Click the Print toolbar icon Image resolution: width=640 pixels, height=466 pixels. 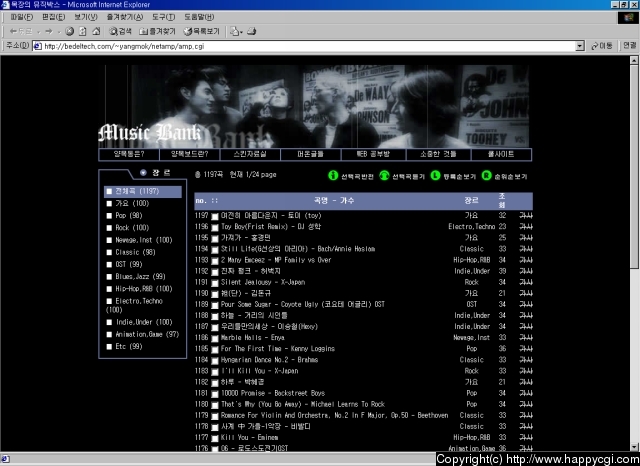click(252, 31)
